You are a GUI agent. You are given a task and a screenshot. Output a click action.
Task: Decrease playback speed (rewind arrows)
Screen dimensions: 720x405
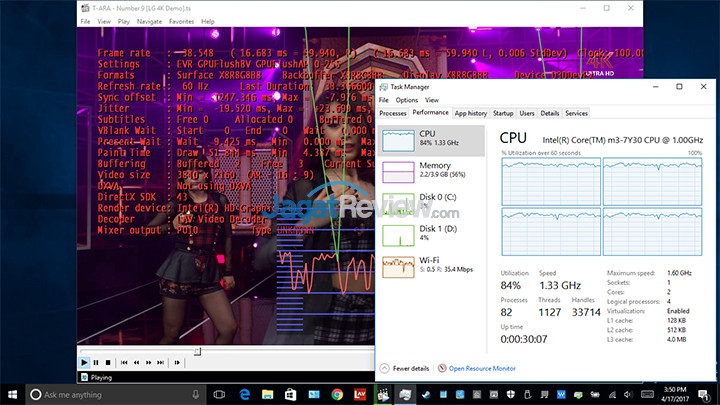pyautogui.click(x=136, y=363)
